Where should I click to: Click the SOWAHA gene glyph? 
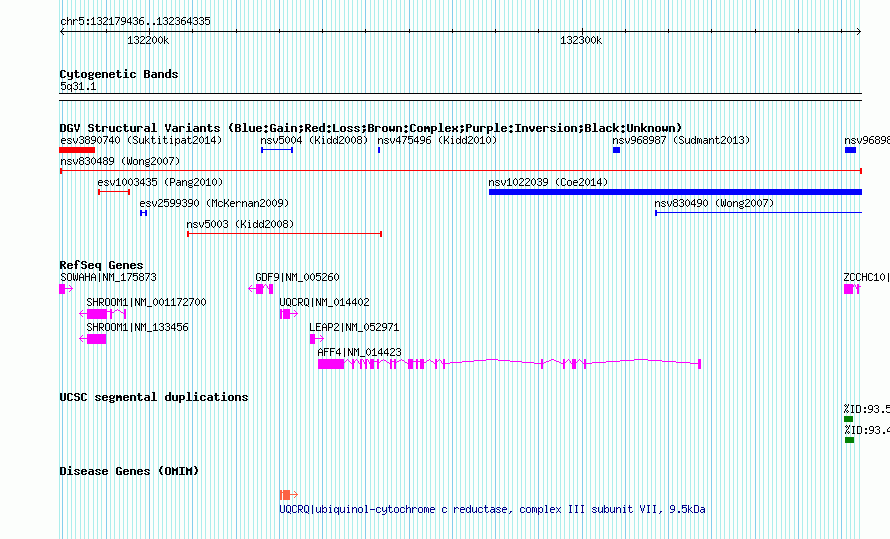pyautogui.click(x=66, y=289)
